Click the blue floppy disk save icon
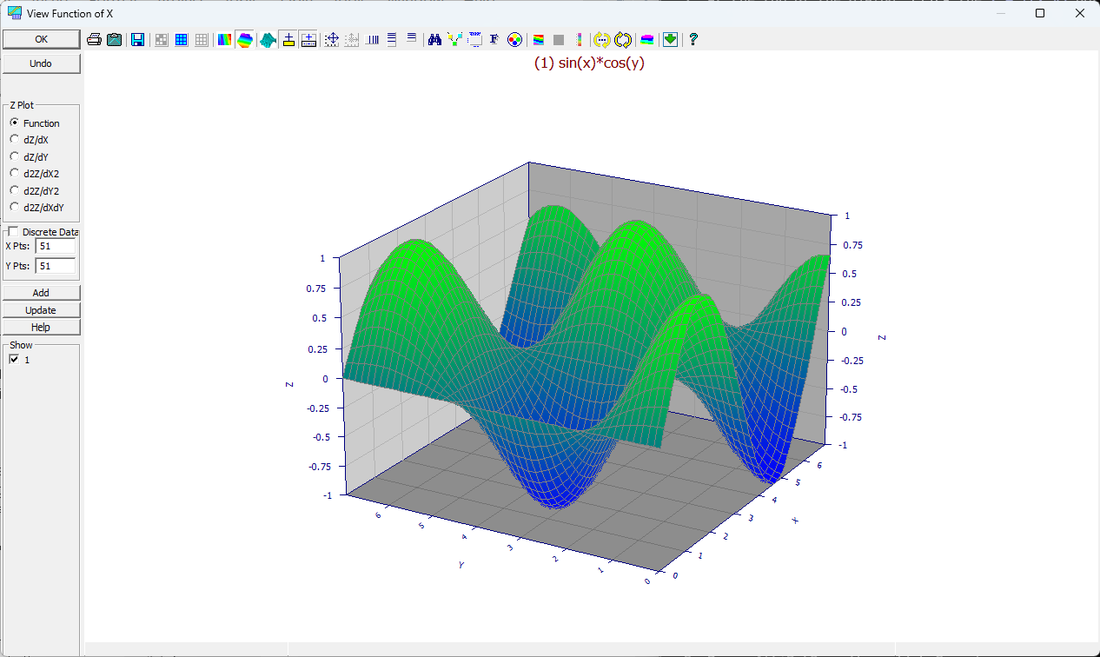The width and height of the screenshot is (1100, 657). [138, 39]
